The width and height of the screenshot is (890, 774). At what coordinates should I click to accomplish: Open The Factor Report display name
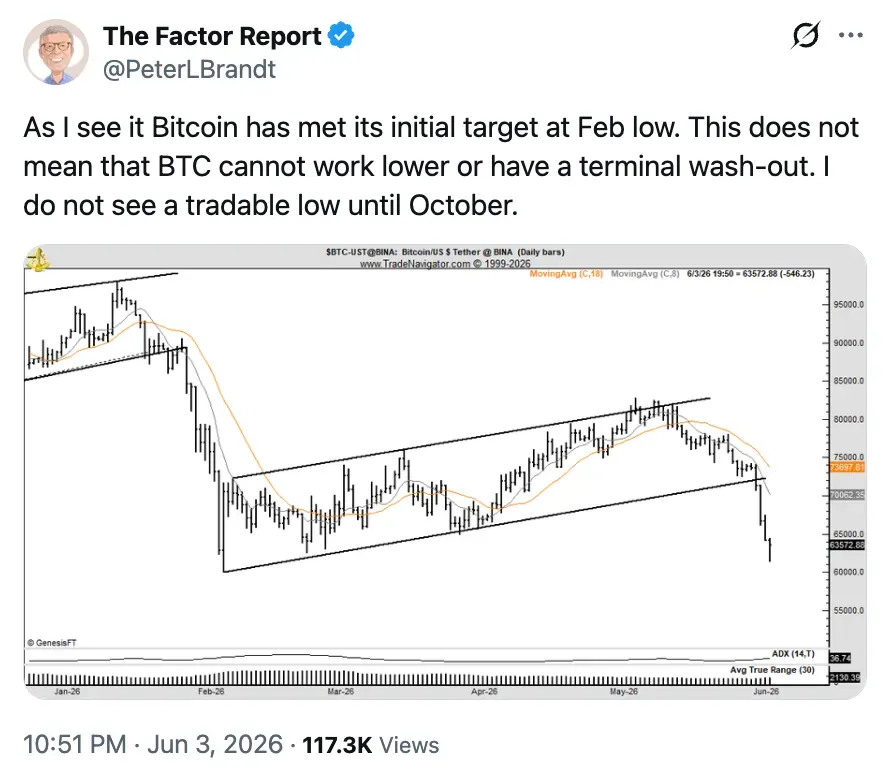(x=212, y=36)
